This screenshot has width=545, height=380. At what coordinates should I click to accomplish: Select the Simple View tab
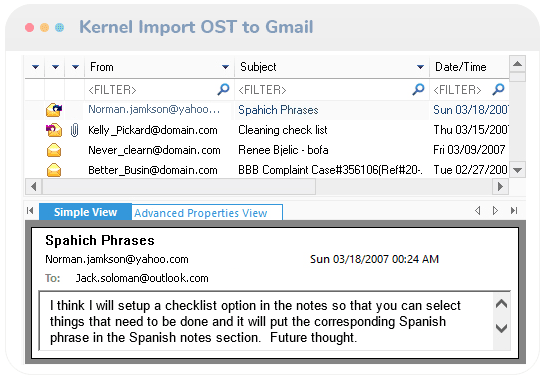point(86,212)
